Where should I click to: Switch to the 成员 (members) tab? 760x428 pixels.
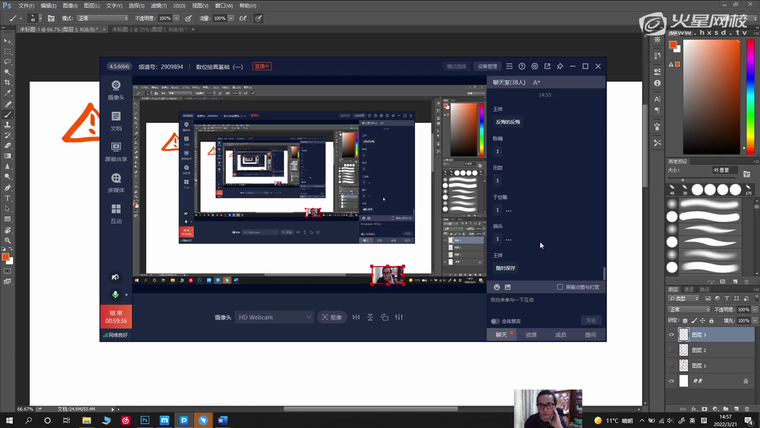(560, 335)
